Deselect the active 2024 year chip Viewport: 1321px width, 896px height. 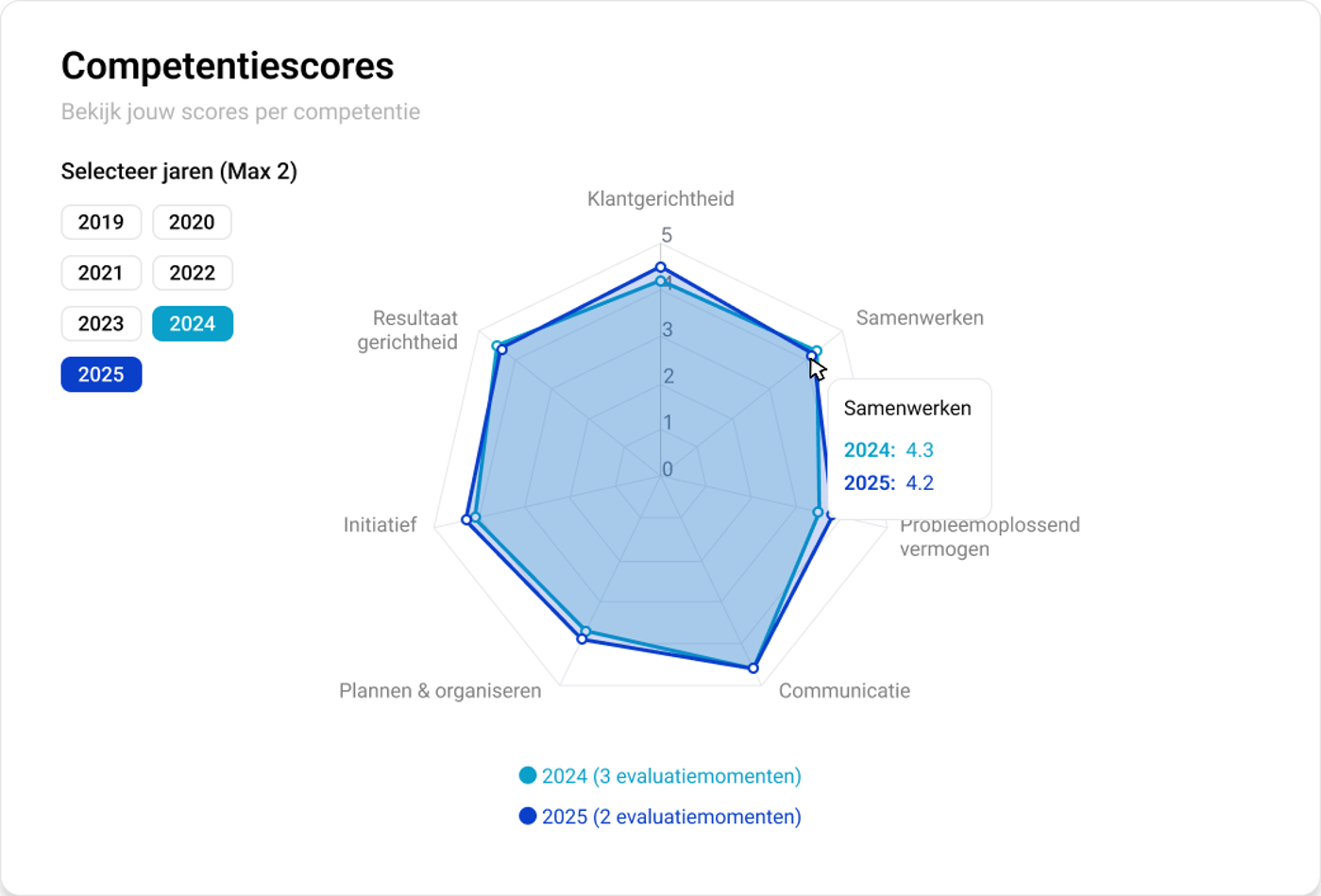pyautogui.click(x=192, y=324)
